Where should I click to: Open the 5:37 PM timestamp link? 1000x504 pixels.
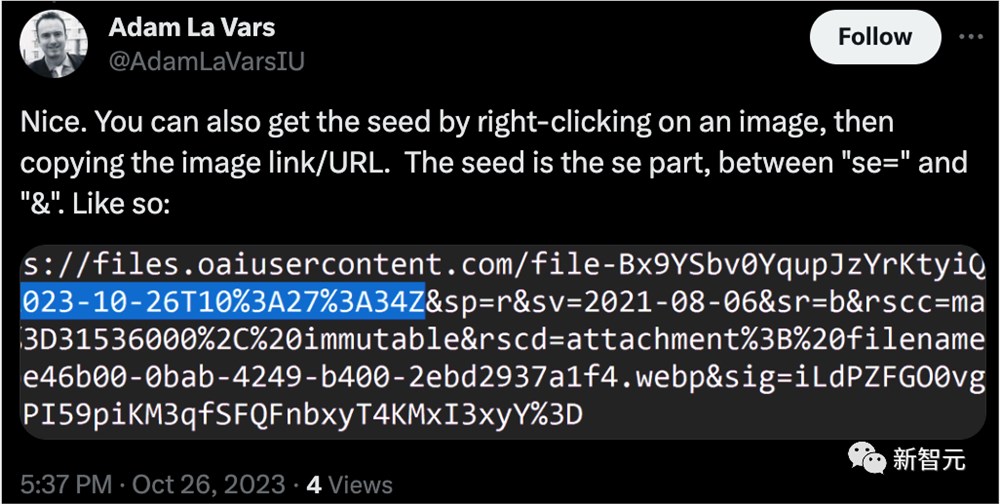click(66, 485)
